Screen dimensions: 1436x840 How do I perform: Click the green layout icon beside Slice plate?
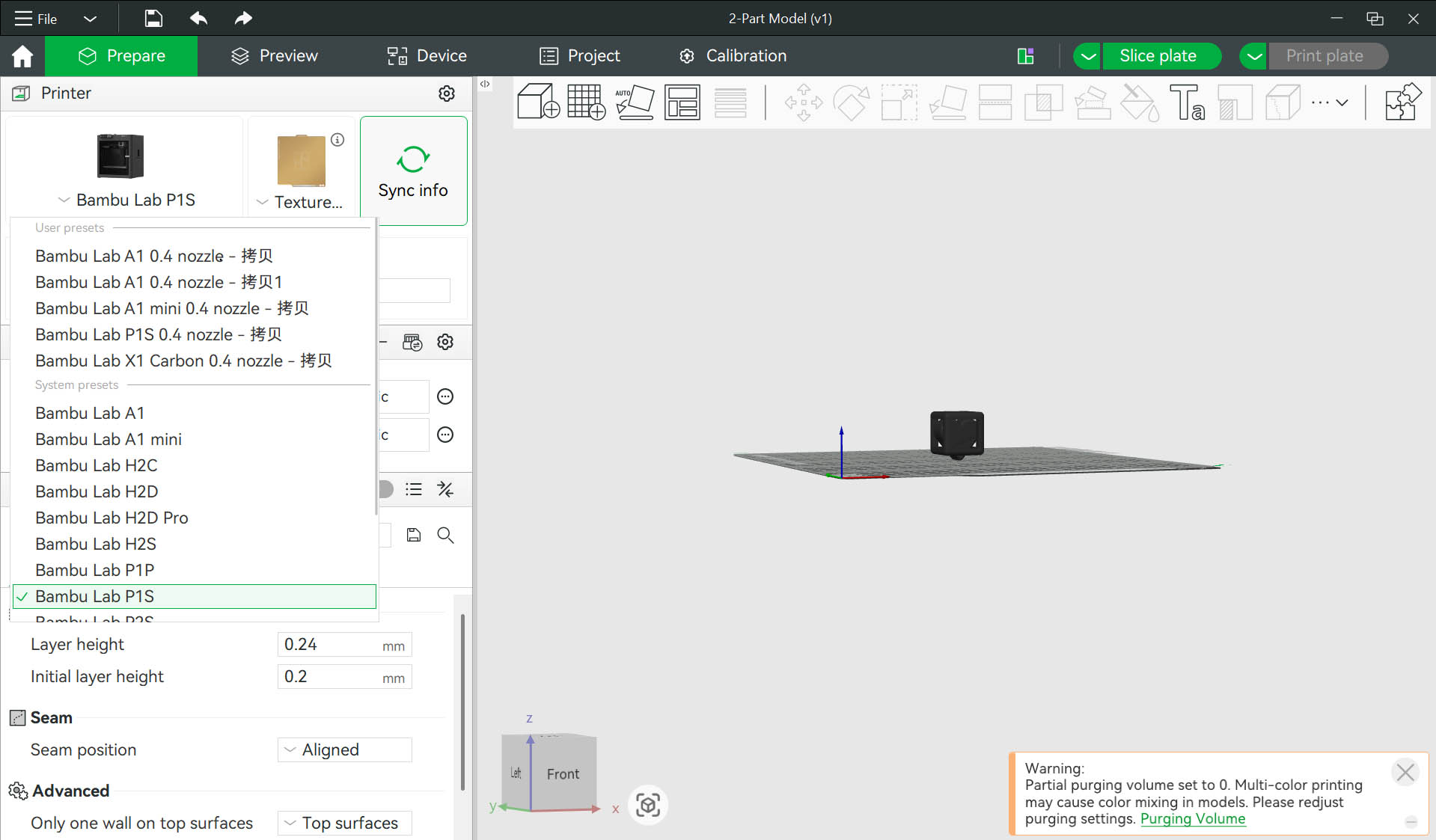click(1026, 56)
